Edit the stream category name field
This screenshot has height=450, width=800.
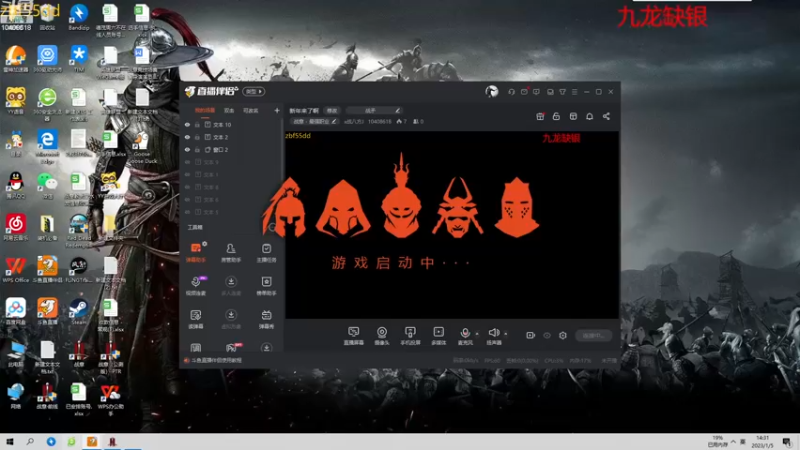(374, 110)
